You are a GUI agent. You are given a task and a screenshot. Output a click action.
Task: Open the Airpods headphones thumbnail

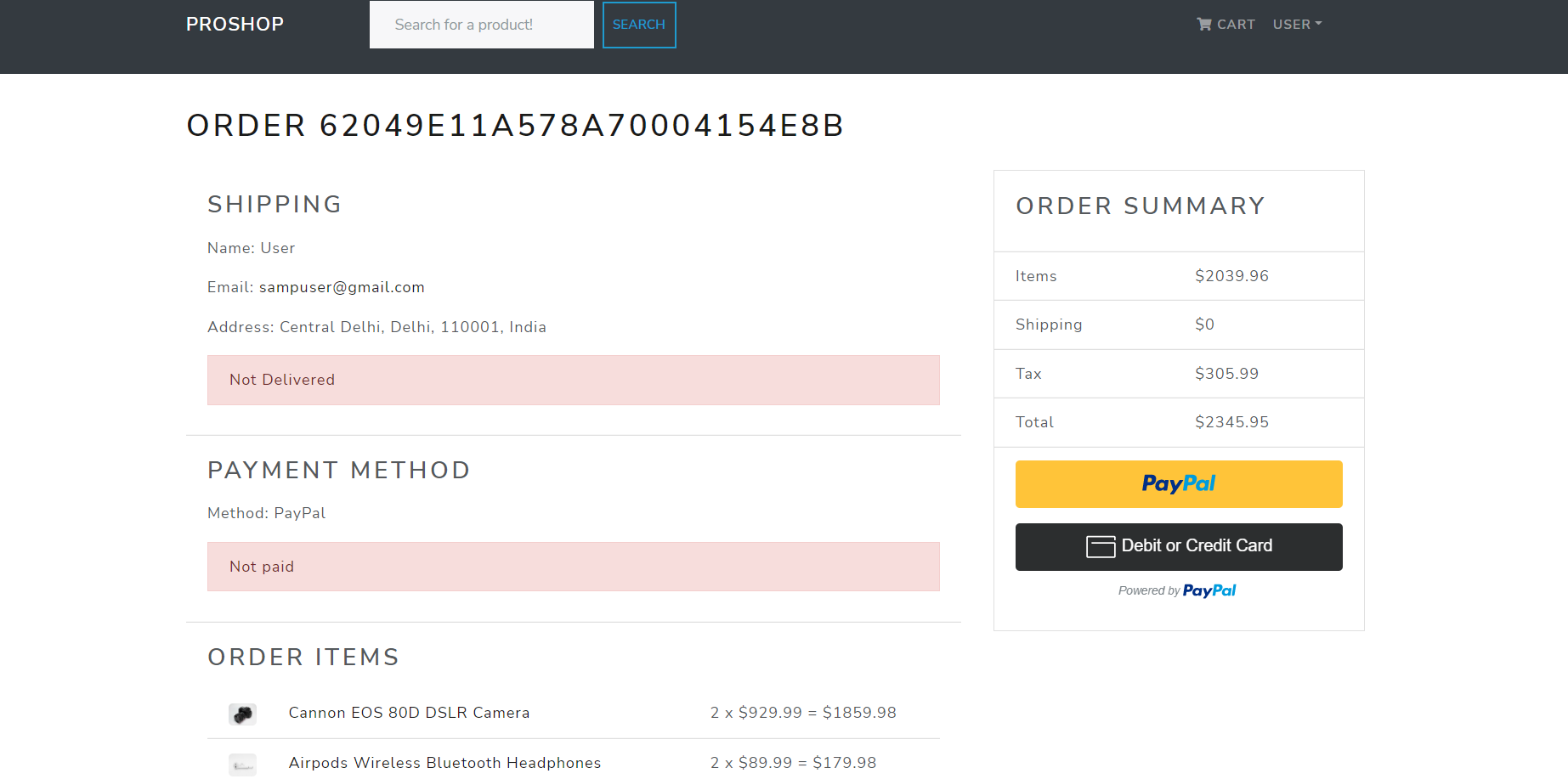coord(242,764)
